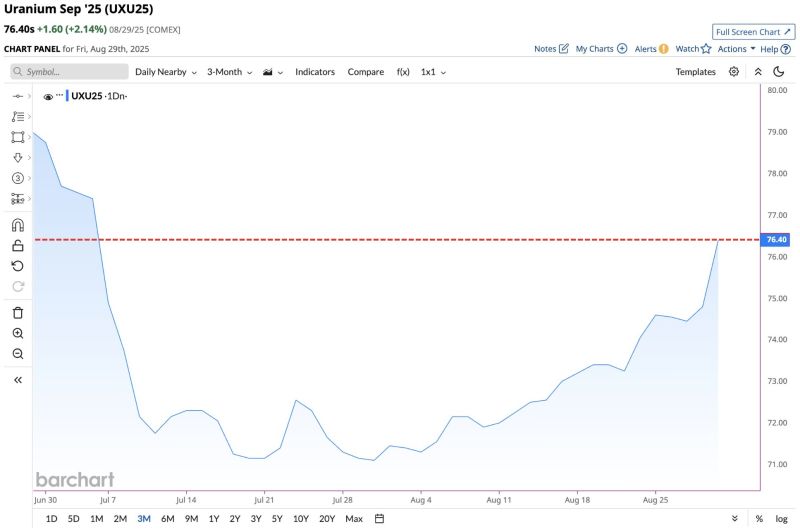Image resolution: width=800 pixels, height=532 pixels.
Task: Toggle the magnet snap mode
Action: coord(18,225)
